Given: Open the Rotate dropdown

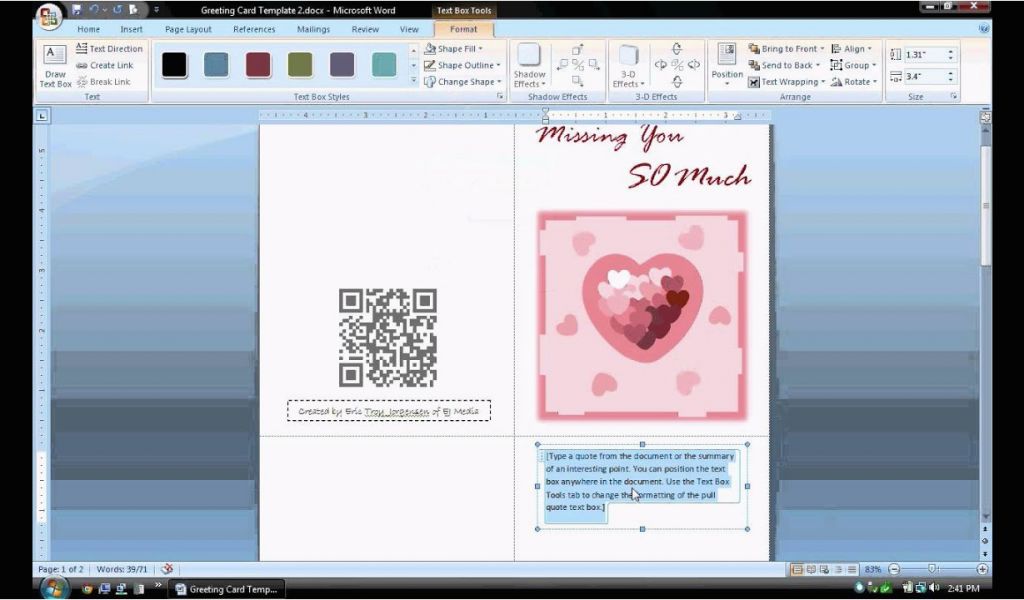Looking at the screenshot, I should (854, 82).
